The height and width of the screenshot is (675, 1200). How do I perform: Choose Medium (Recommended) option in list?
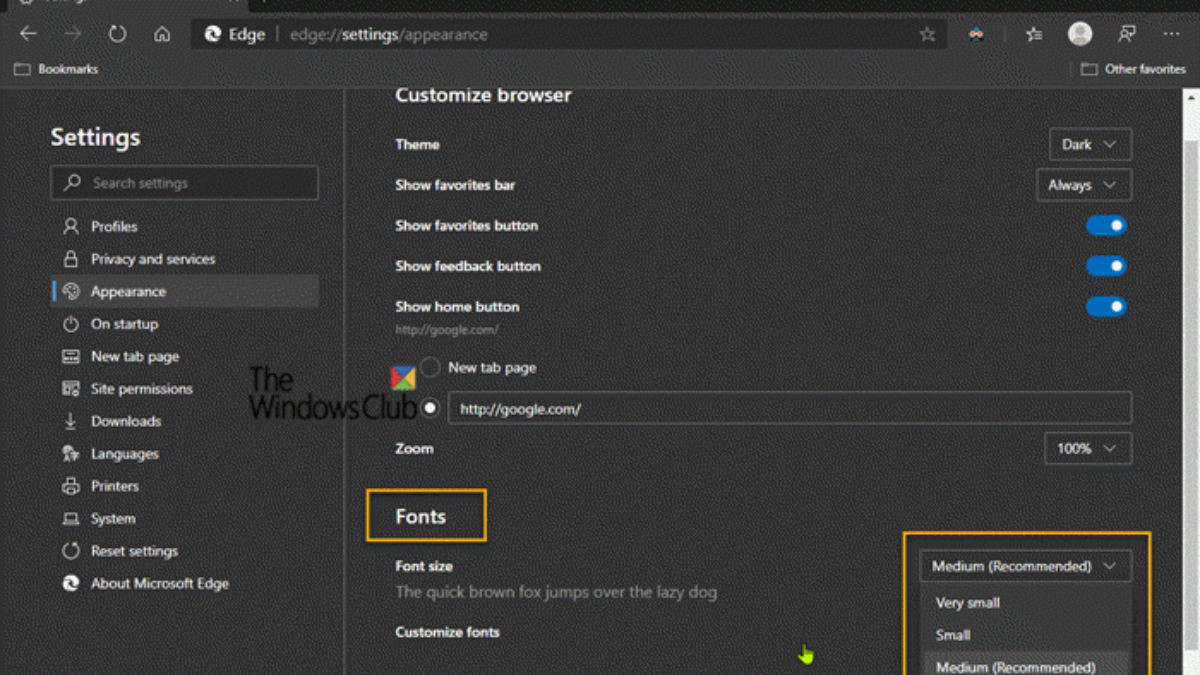1025,666
